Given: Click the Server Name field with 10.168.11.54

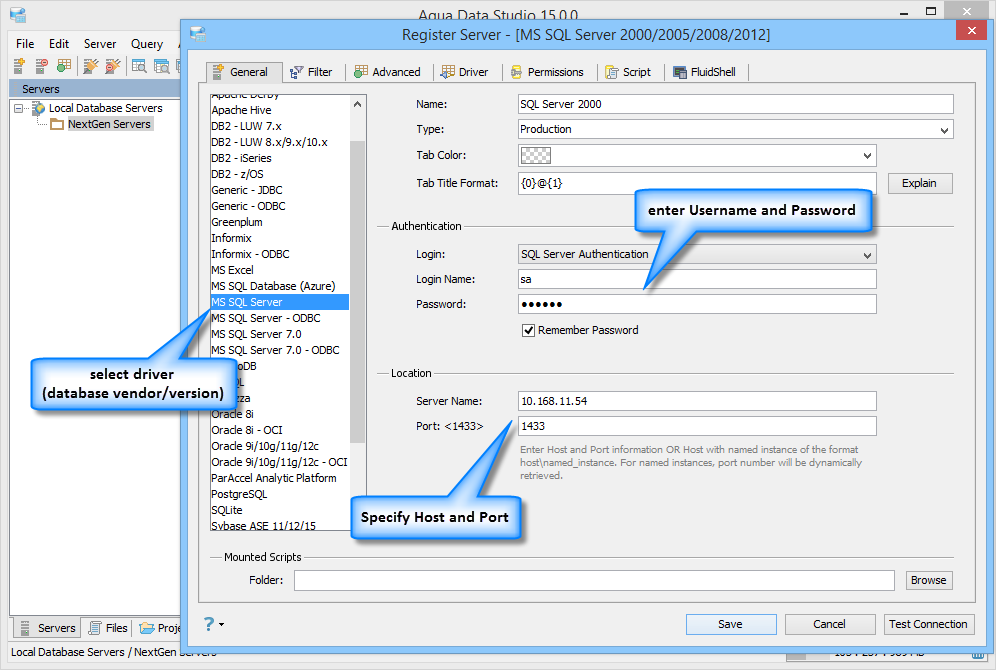Looking at the screenshot, I should tap(697, 401).
